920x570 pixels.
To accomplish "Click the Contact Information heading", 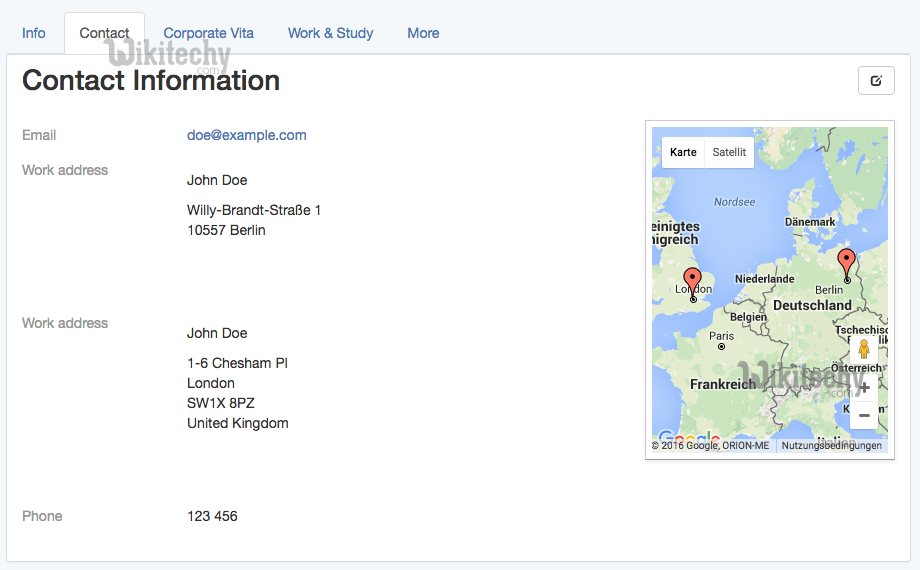I will point(151,80).
